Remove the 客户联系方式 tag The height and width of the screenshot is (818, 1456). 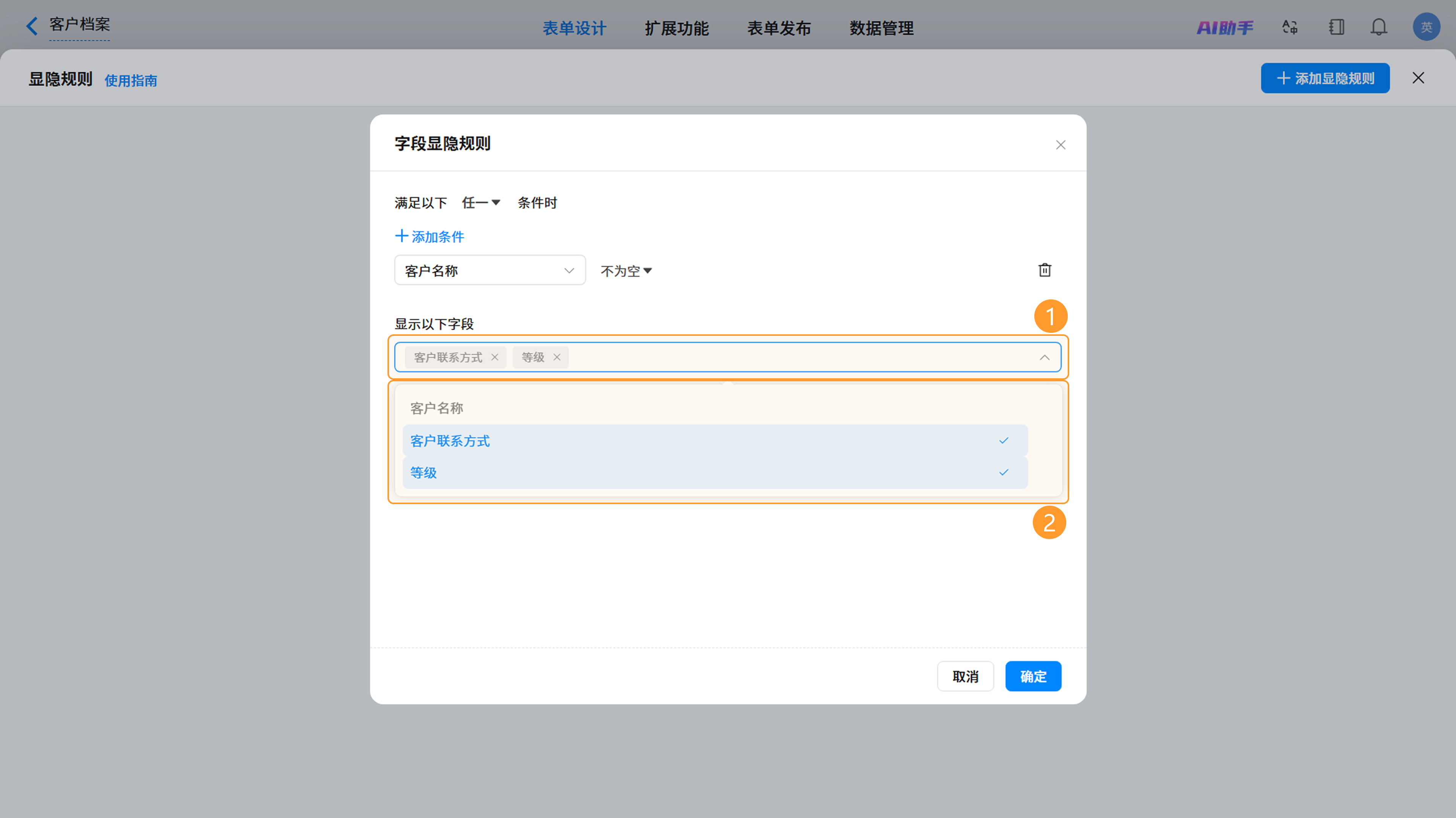494,357
